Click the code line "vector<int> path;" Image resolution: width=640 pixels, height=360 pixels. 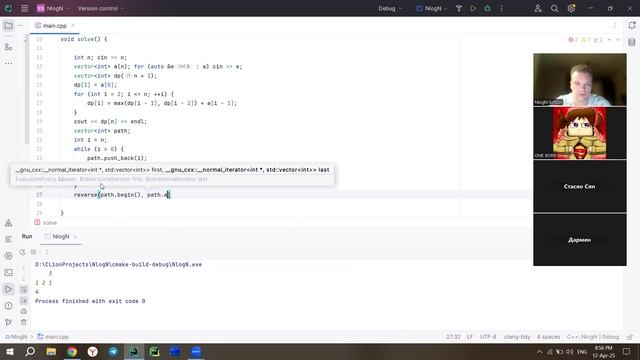click(102, 131)
